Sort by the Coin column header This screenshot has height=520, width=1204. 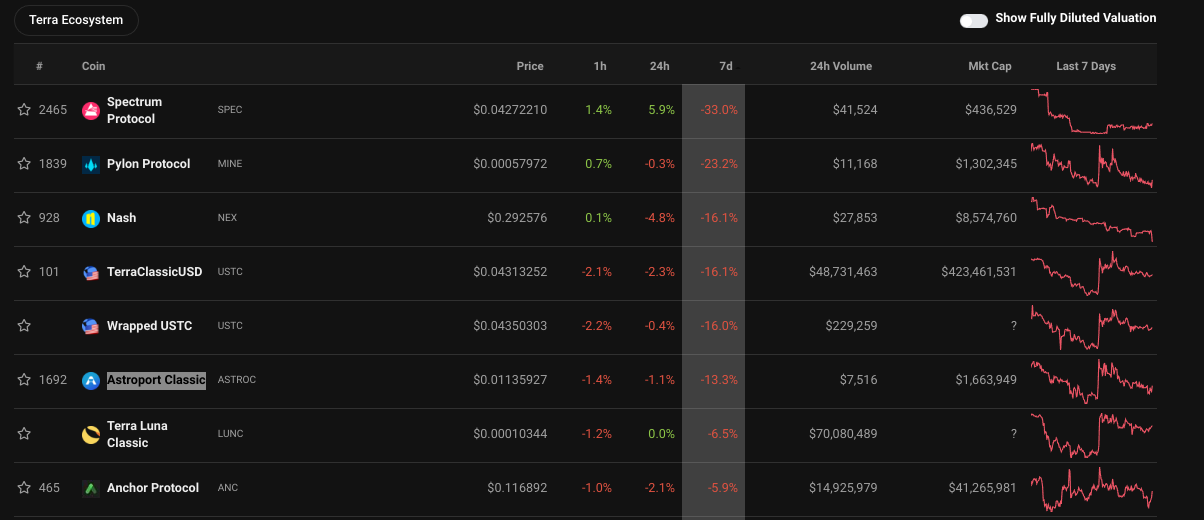click(x=93, y=66)
